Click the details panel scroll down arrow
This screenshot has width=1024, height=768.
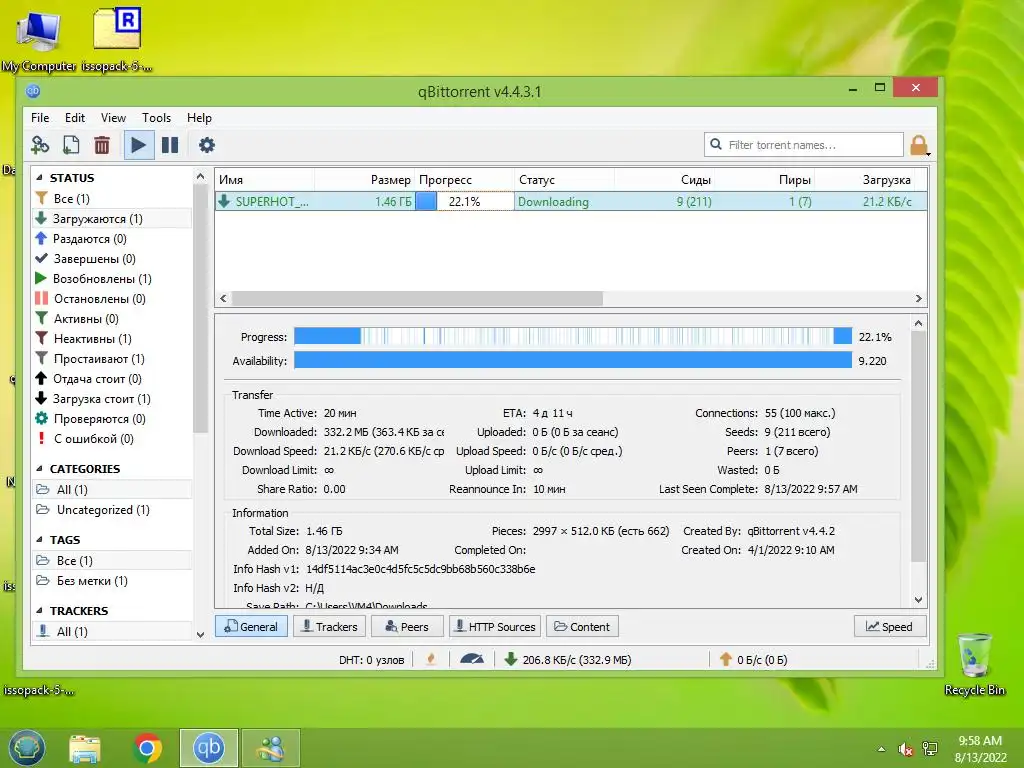coord(918,600)
